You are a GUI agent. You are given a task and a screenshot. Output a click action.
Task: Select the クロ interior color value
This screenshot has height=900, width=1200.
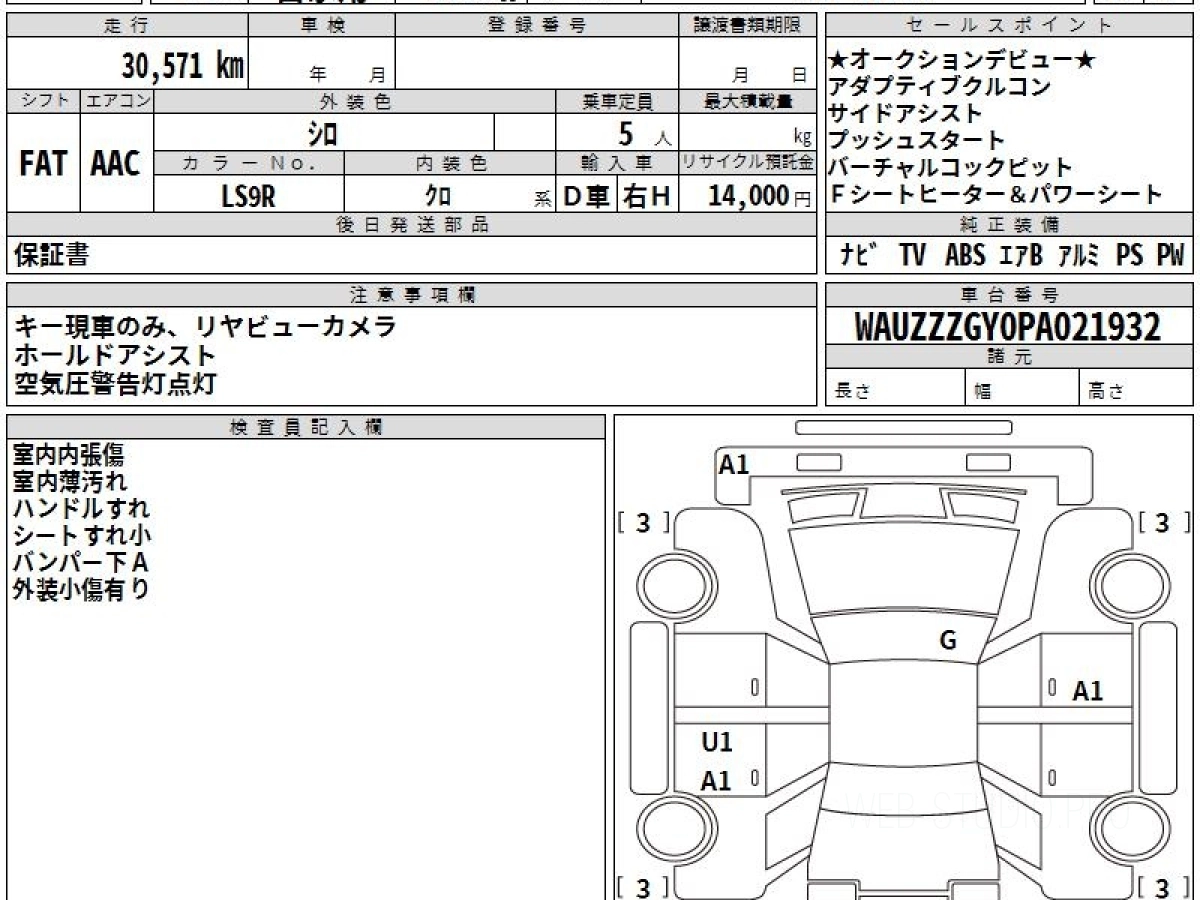pos(437,197)
